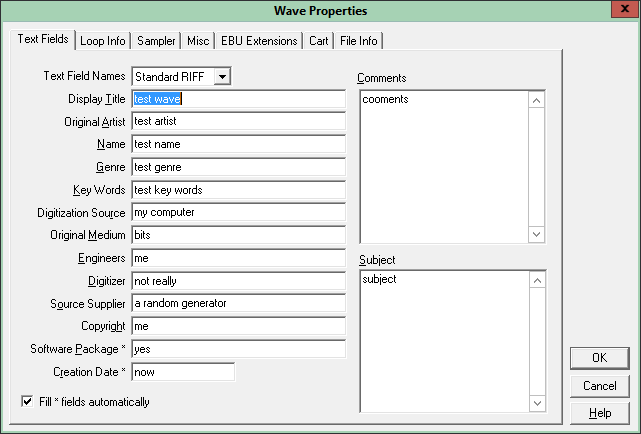Close the Wave Properties dialog
The width and height of the screenshot is (641, 434).
click(x=625, y=9)
